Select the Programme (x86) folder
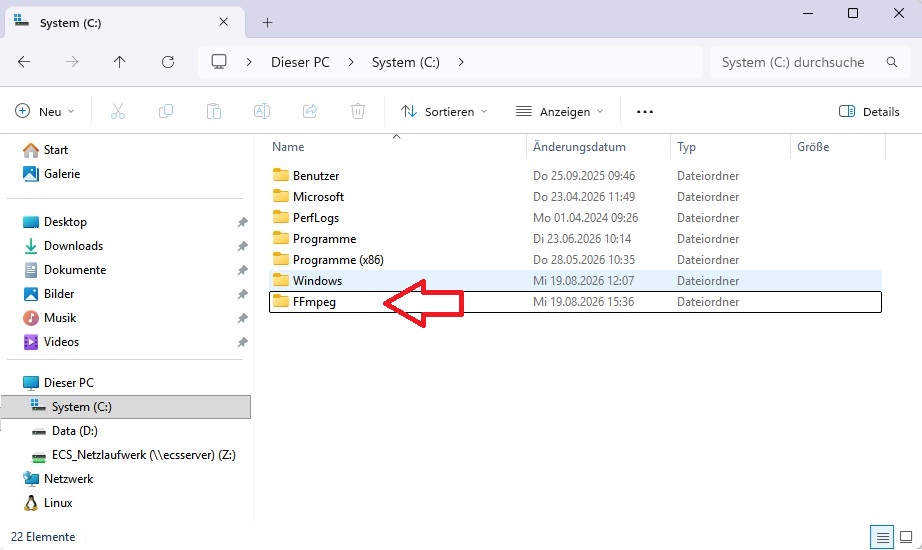 pos(575,259)
